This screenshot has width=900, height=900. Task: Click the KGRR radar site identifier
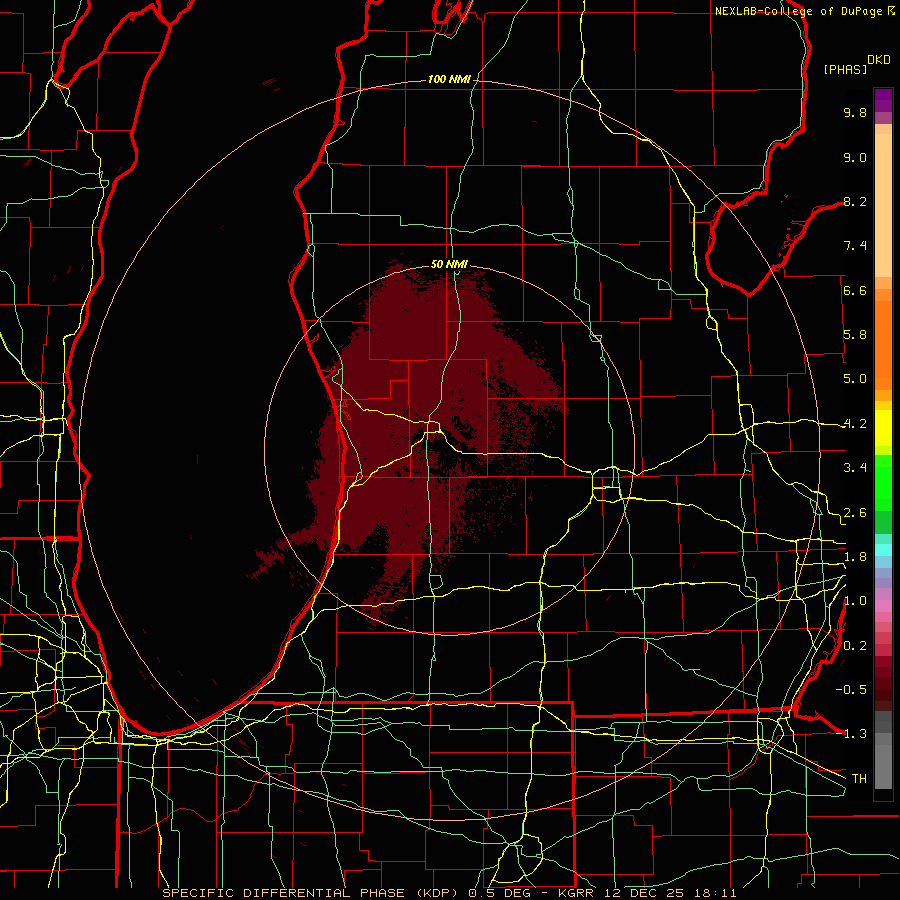pos(577,893)
